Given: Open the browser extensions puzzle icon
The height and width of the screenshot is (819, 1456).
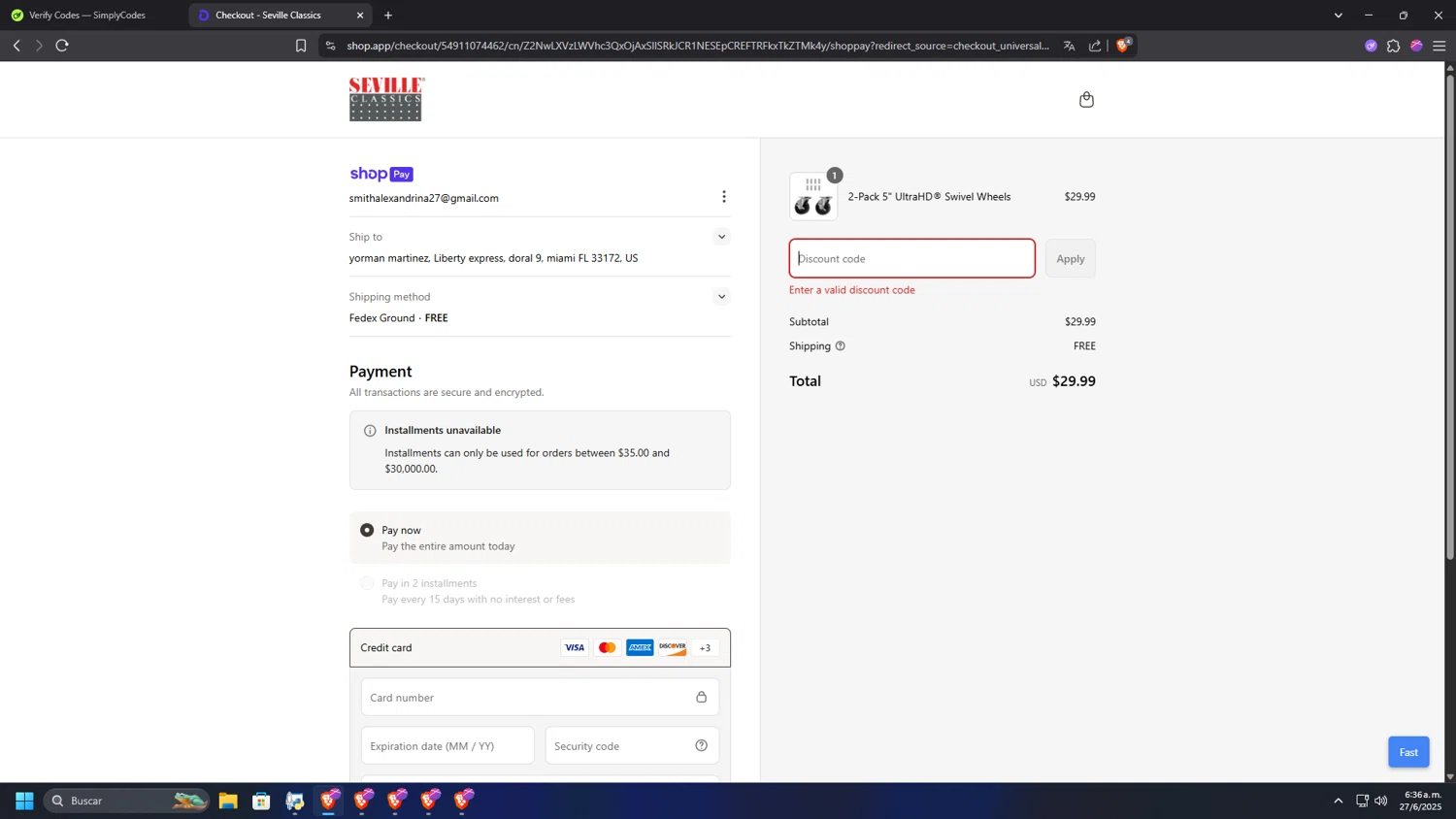Looking at the screenshot, I should 1393,46.
